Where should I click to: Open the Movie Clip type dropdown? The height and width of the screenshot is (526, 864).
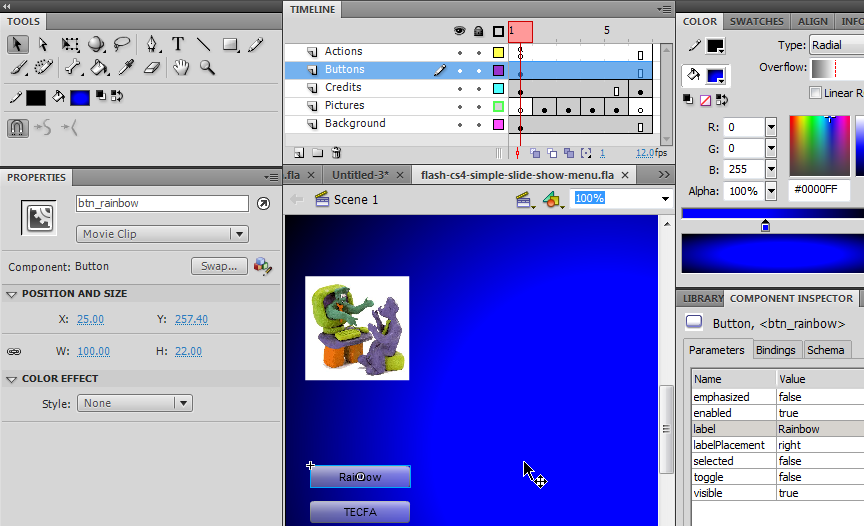pyautogui.click(x=162, y=234)
